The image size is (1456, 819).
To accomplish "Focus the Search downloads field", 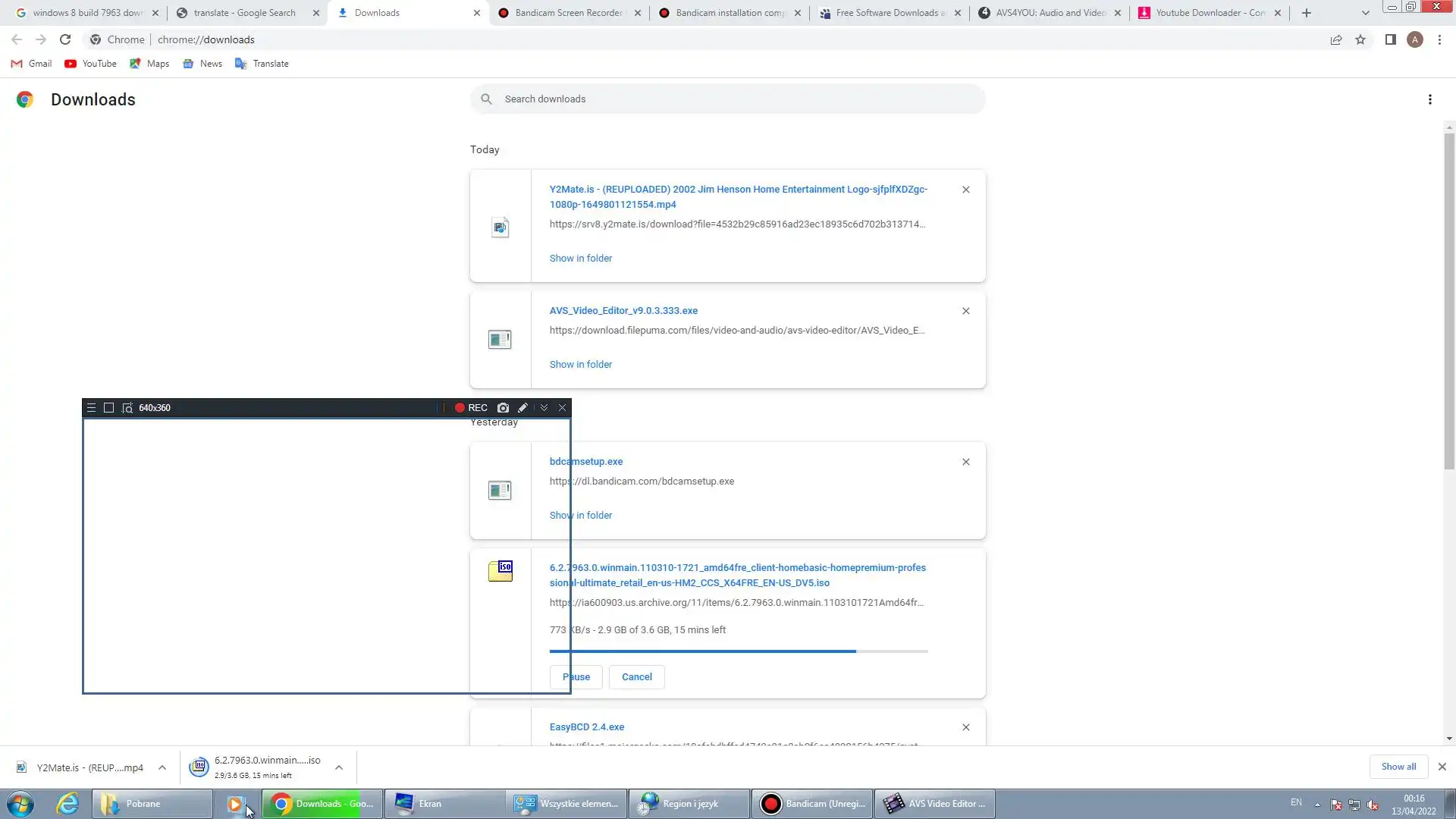I will 728,99.
